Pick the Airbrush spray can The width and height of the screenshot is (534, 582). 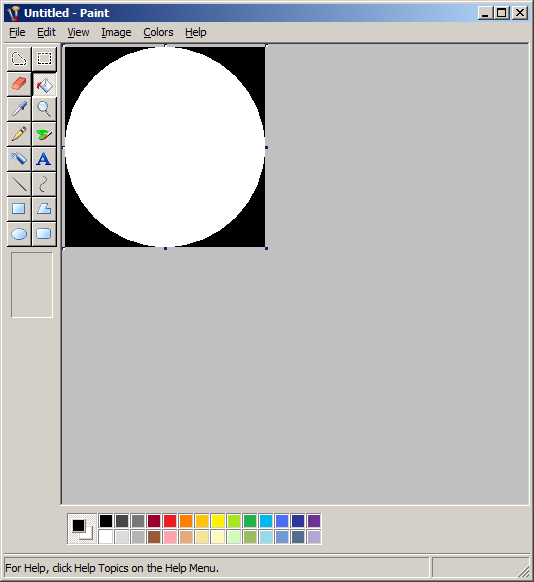[19, 159]
